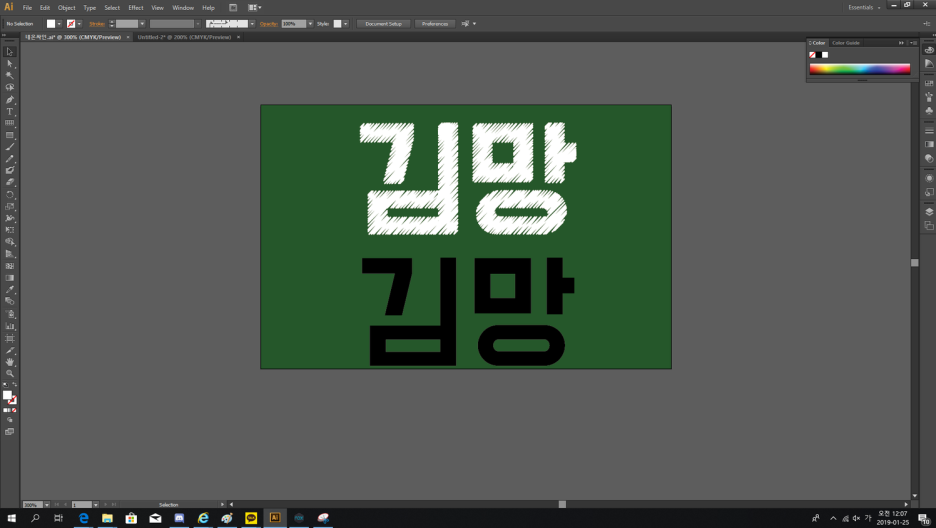Select the Pen tool
The height and width of the screenshot is (528, 936).
10,100
